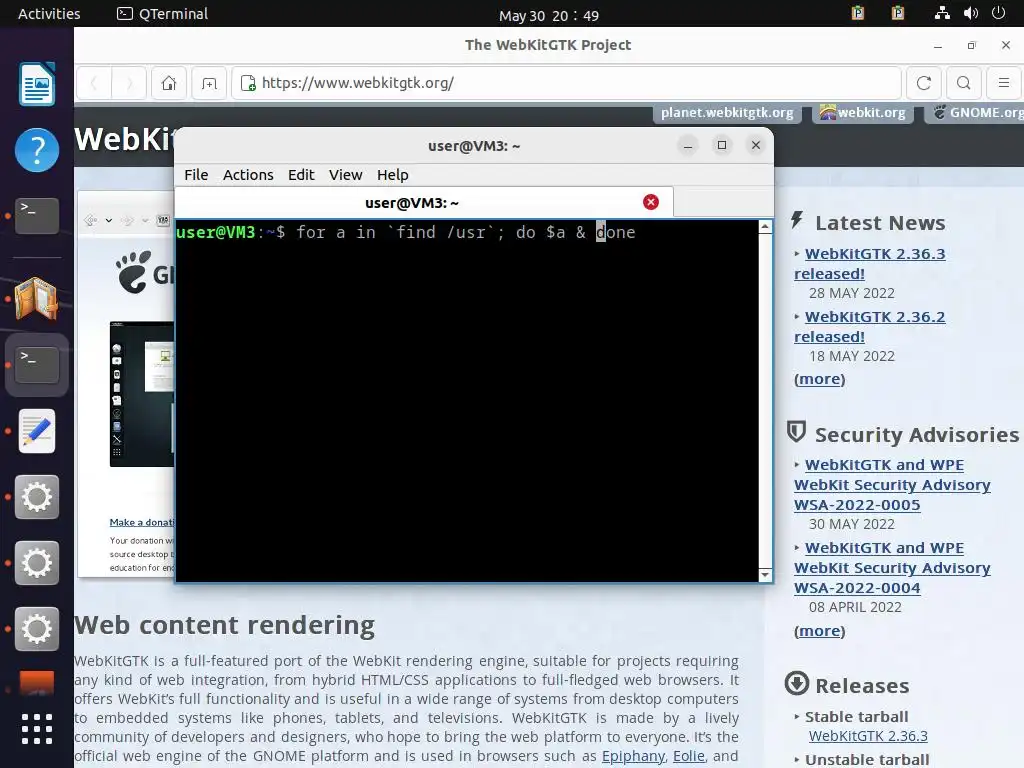
Task: Open the Epiphany browser link
Action: coord(633,756)
